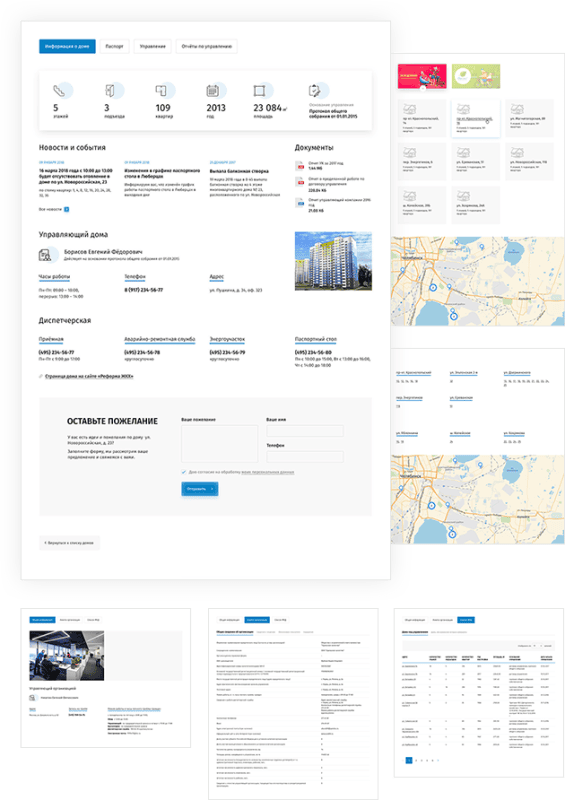Open the first PDF document icon under Документы
This screenshot has width=565, height=800.
(x=300, y=166)
